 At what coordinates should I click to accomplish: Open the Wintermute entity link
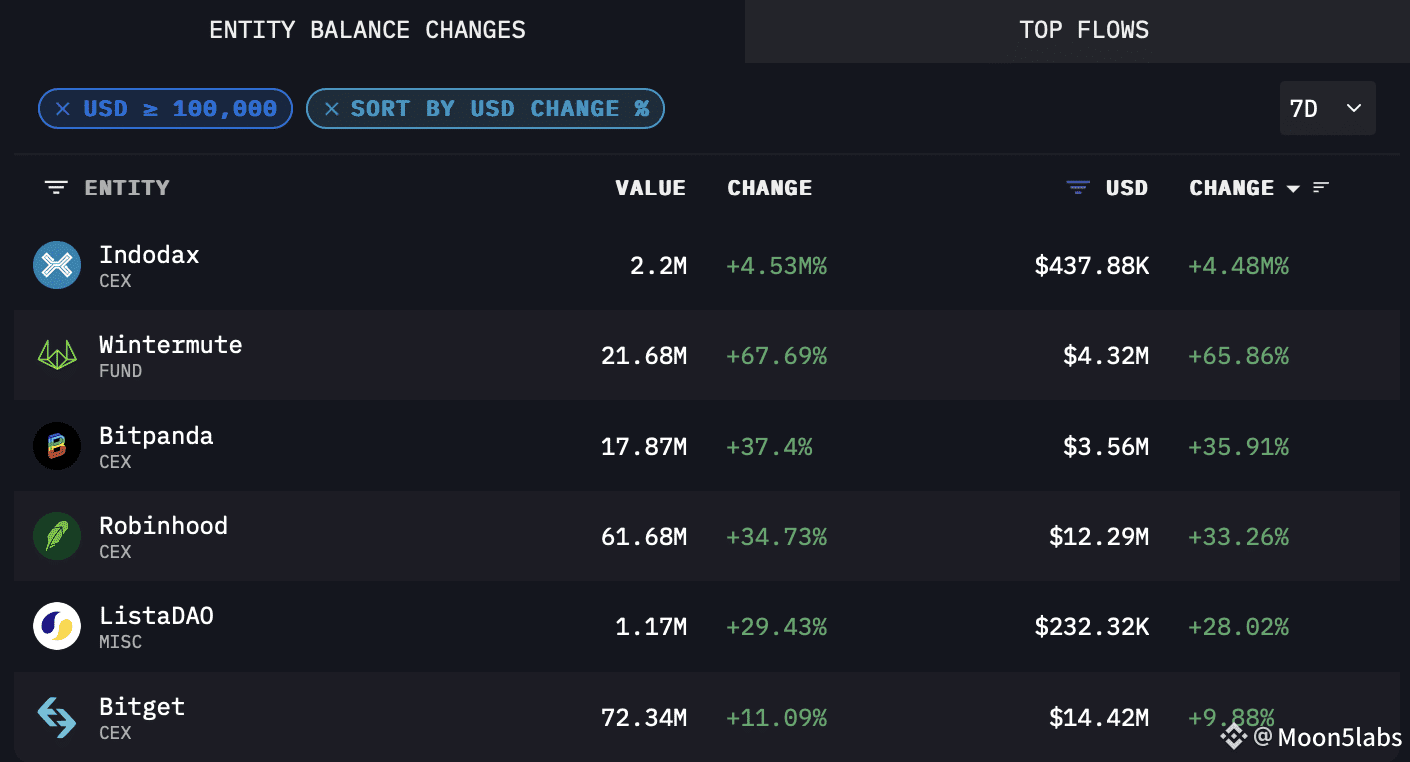[x=170, y=345]
